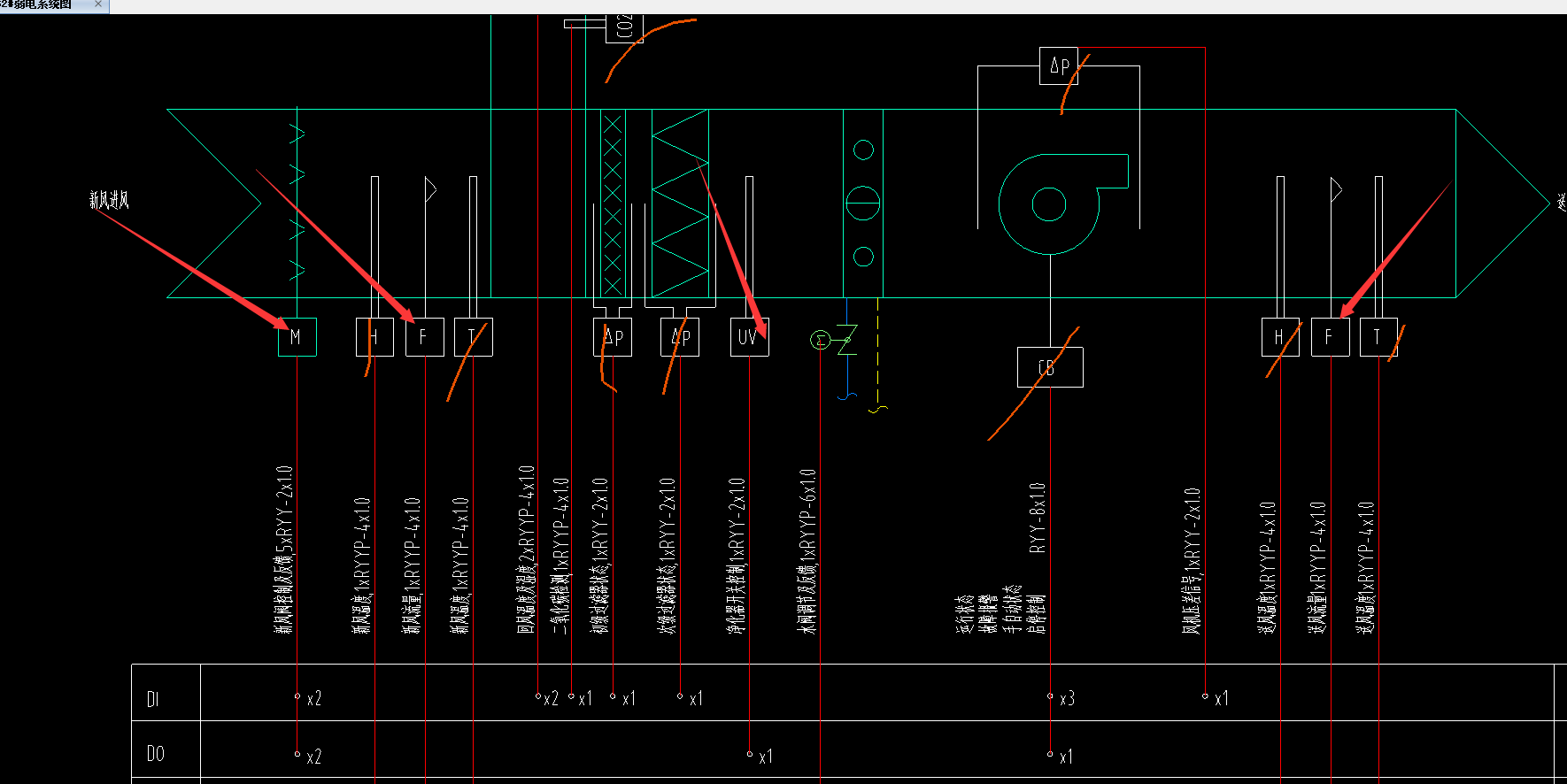This screenshot has width=1567, height=784.
Task: Select the supply air flow probe triangle
Action: point(1336,189)
